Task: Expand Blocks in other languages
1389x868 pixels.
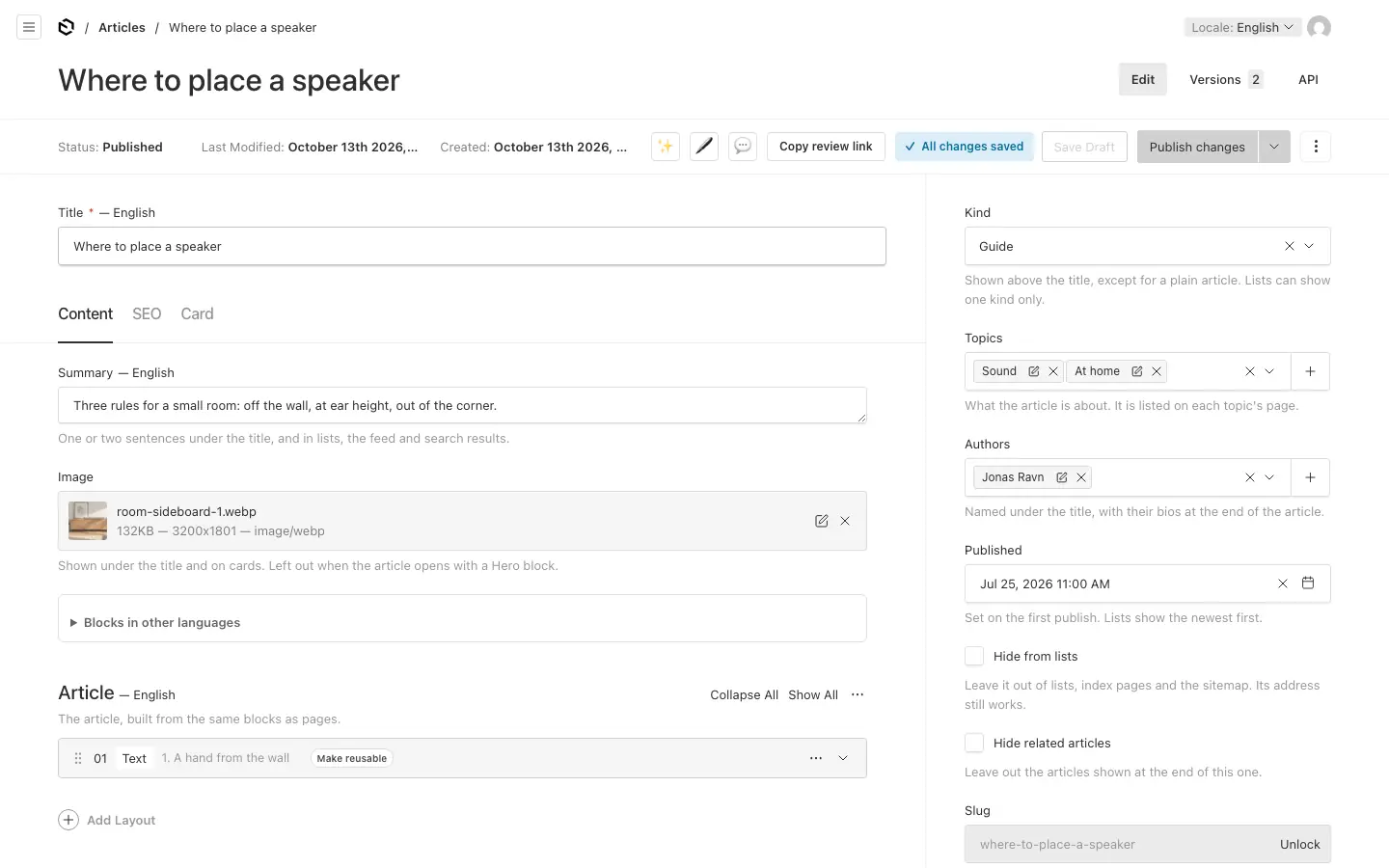Action: tap(154, 623)
